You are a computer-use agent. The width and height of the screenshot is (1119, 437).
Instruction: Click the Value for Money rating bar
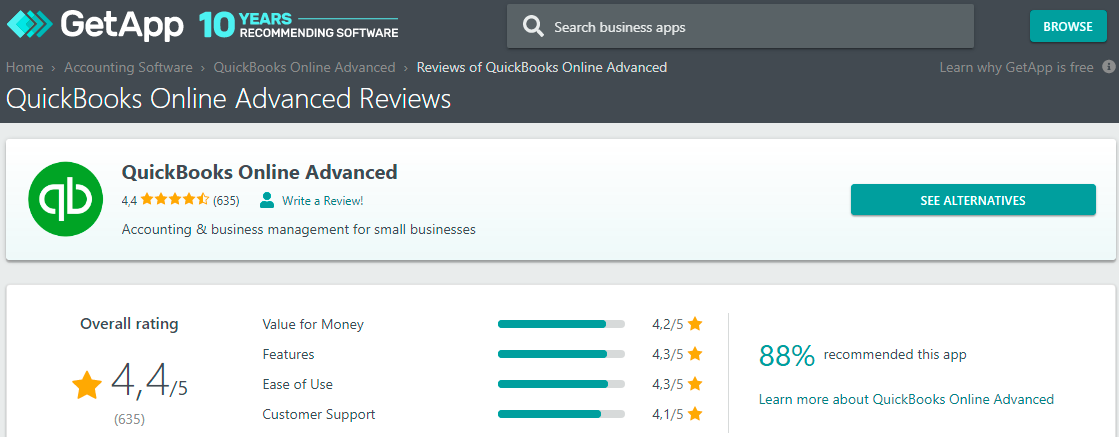pos(562,324)
